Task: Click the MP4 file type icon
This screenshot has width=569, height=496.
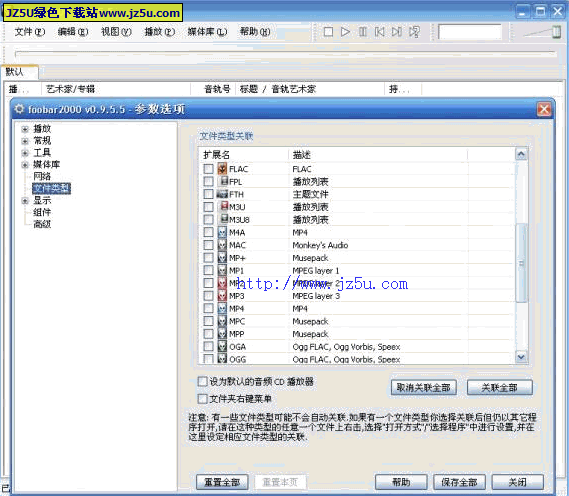Action: pyautogui.click(x=222, y=308)
